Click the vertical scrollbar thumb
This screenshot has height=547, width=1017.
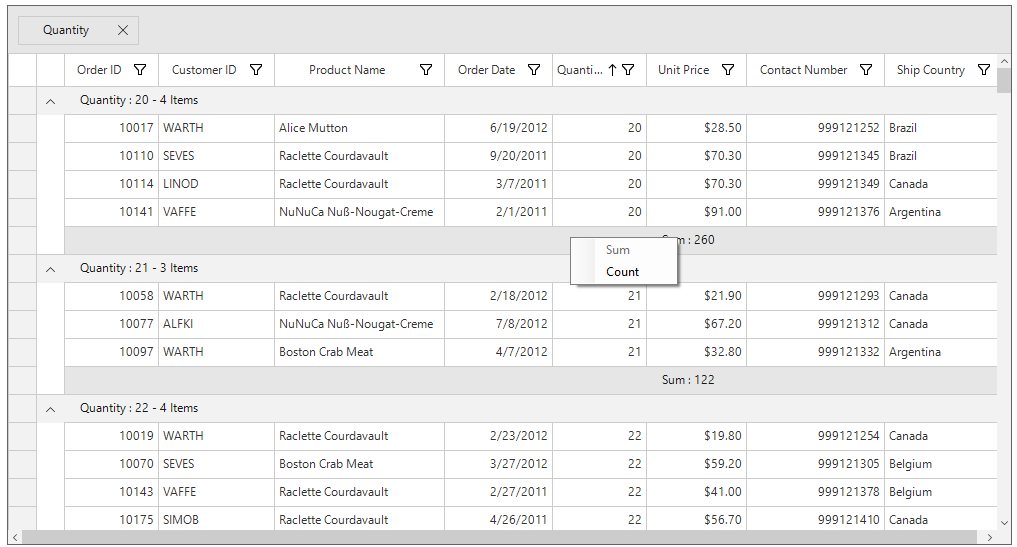tap(1004, 81)
